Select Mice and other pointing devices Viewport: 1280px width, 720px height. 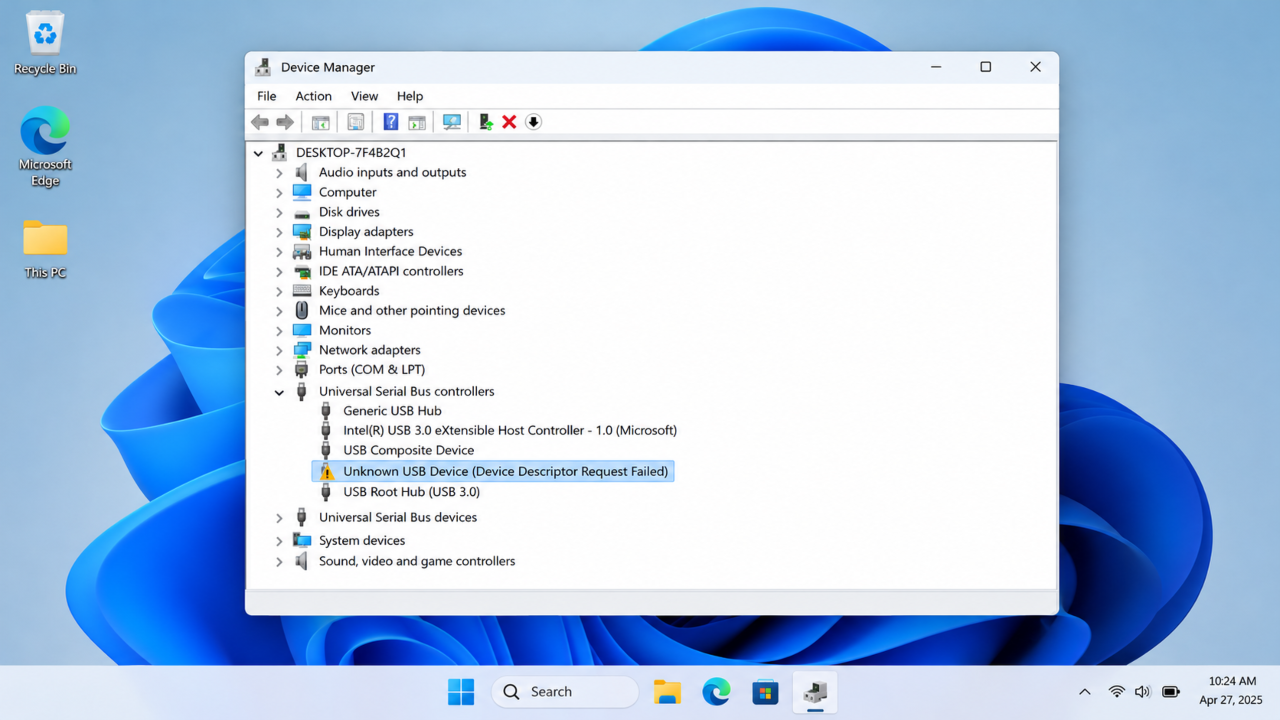(x=412, y=310)
